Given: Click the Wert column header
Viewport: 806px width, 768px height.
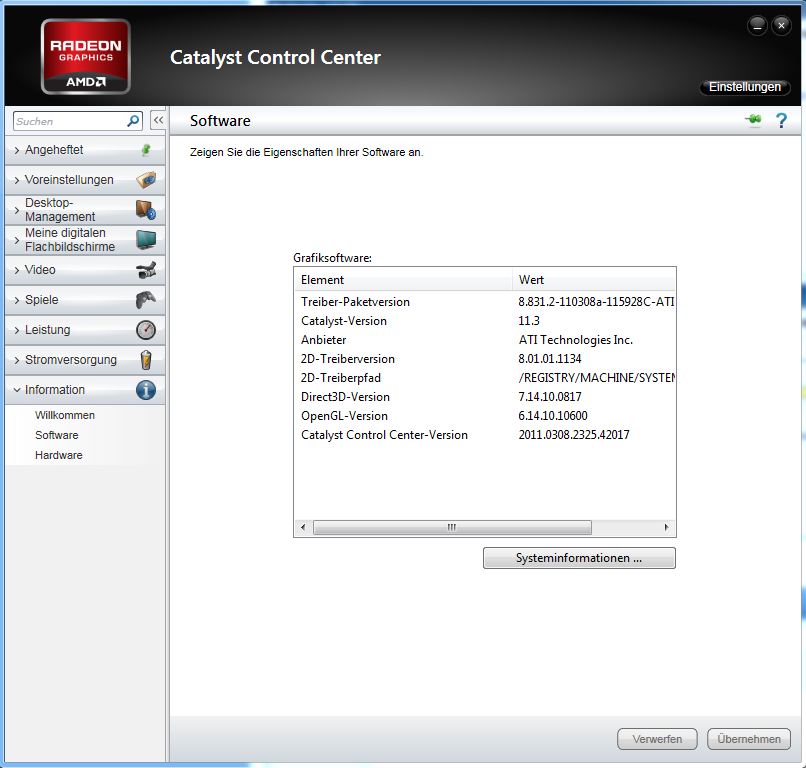Looking at the screenshot, I should (594, 280).
